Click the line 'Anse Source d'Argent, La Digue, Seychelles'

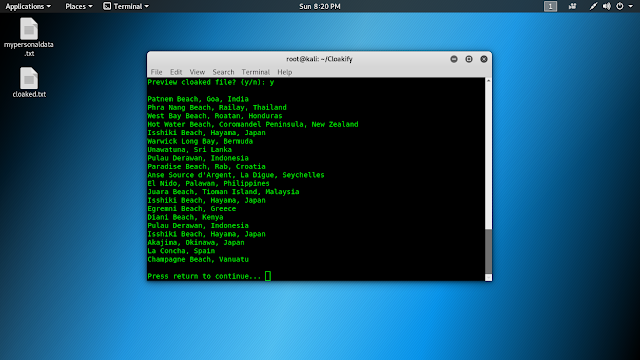tap(236, 175)
